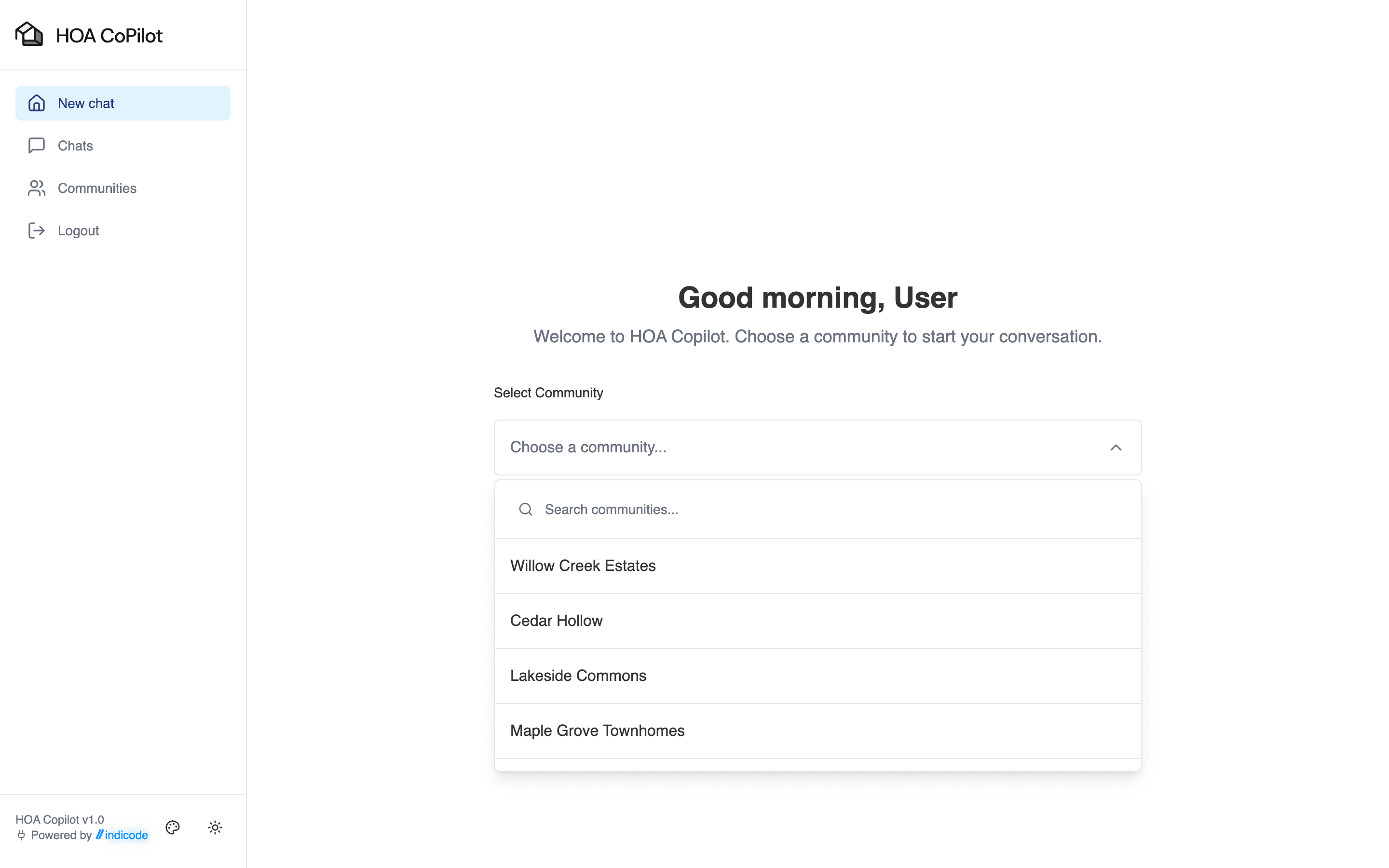Click the HOA CoPilot house logo
Image resolution: width=1389 pixels, height=868 pixels.
[29, 34]
